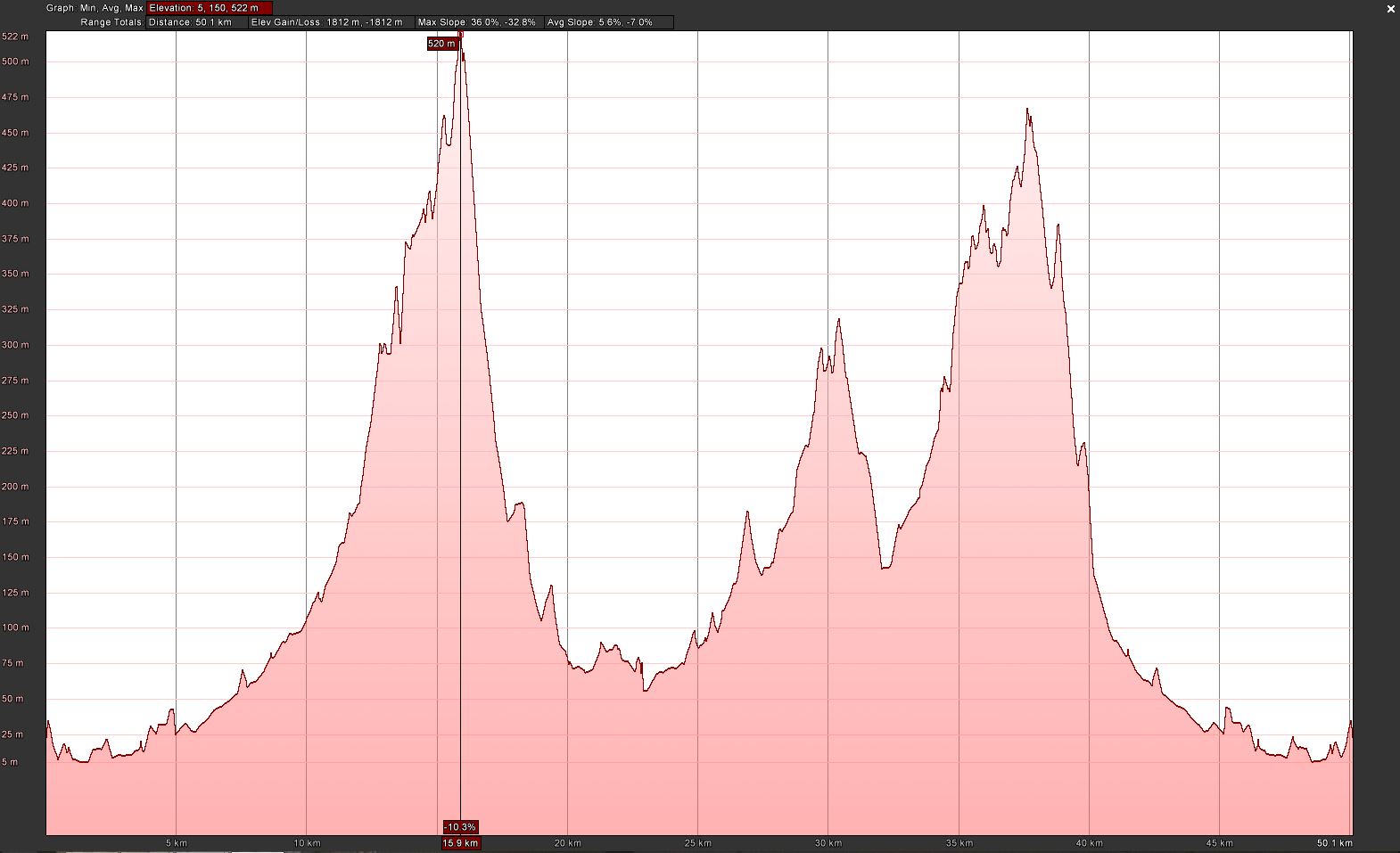Click the 25 km x-axis label

pos(698,843)
